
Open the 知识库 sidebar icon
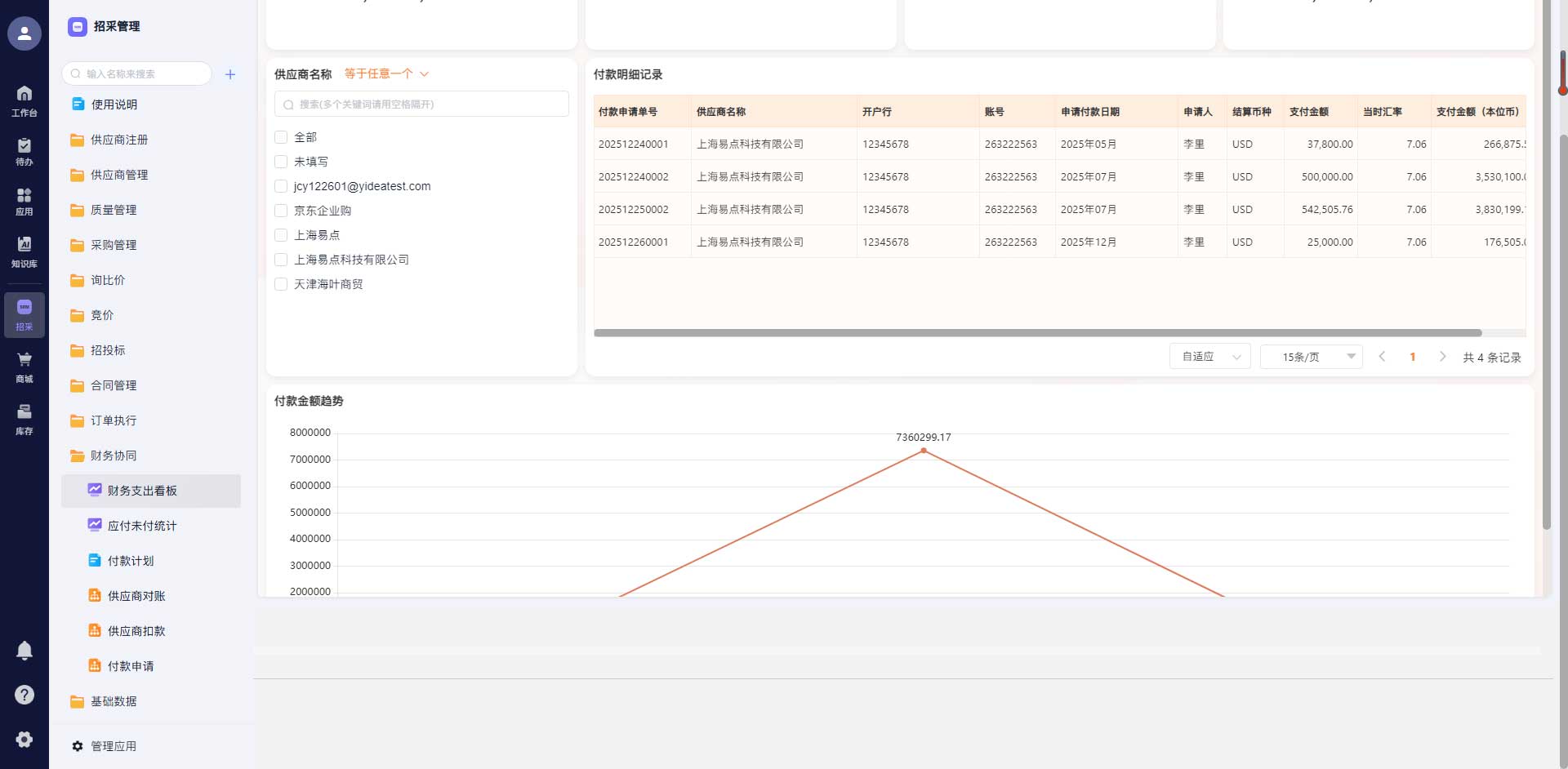24,251
